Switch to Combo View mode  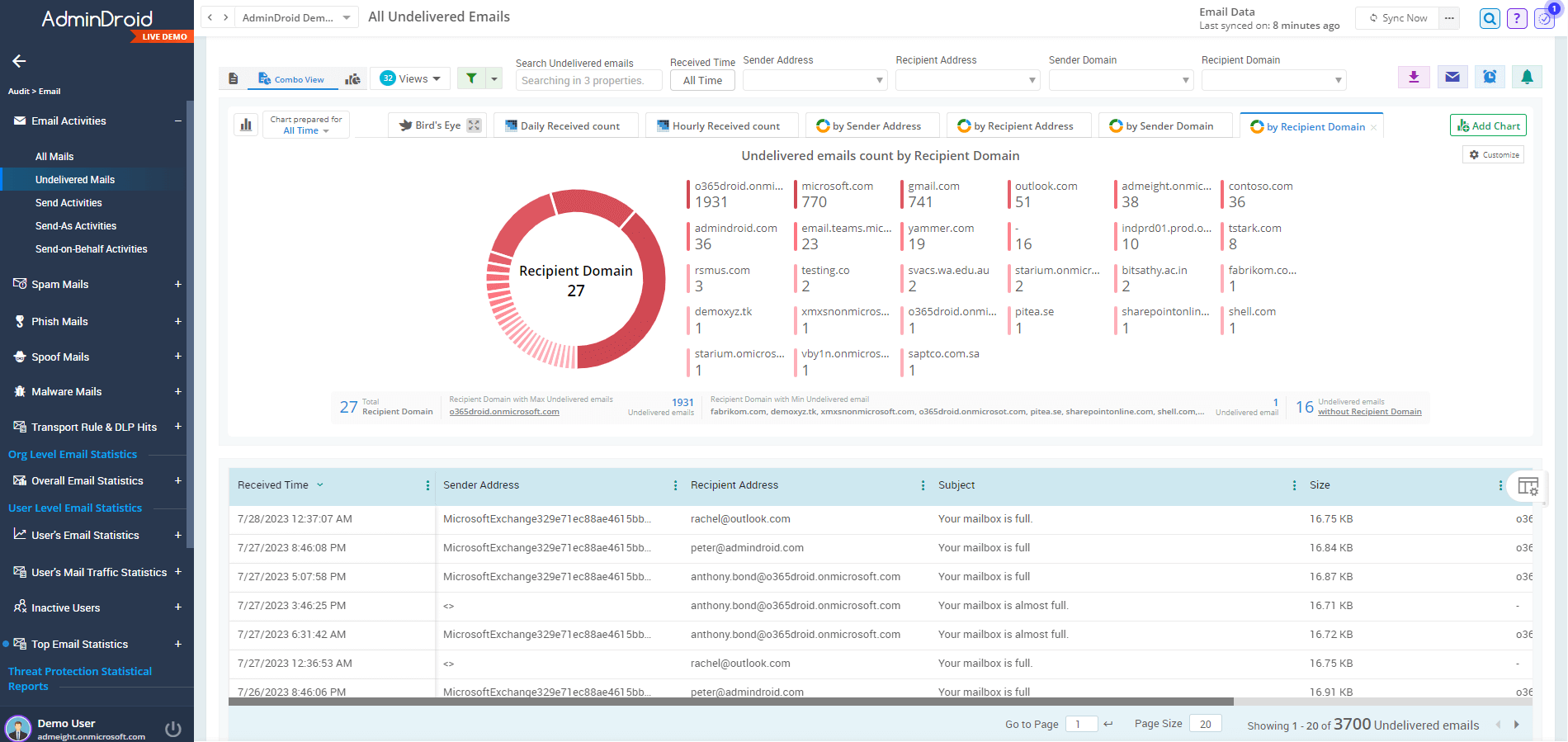click(291, 79)
